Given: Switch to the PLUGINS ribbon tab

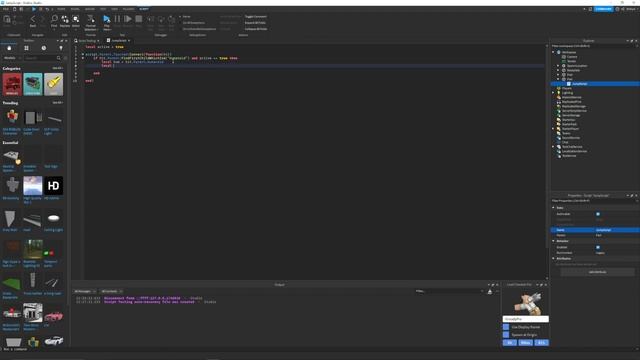Looking at the screenshot, I should 129,9.
